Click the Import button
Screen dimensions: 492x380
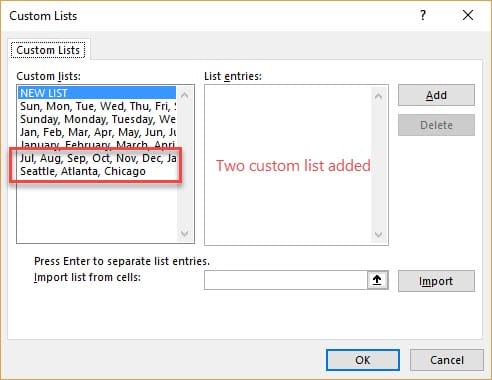coord(436,281)
